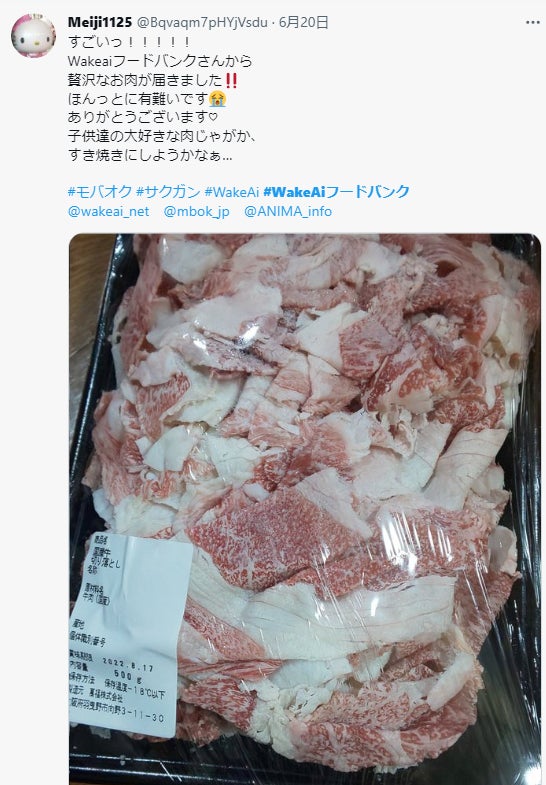Open the #サクガン hashtag
This screenshot has width=546, height=785.
click(x=168, y=192)
